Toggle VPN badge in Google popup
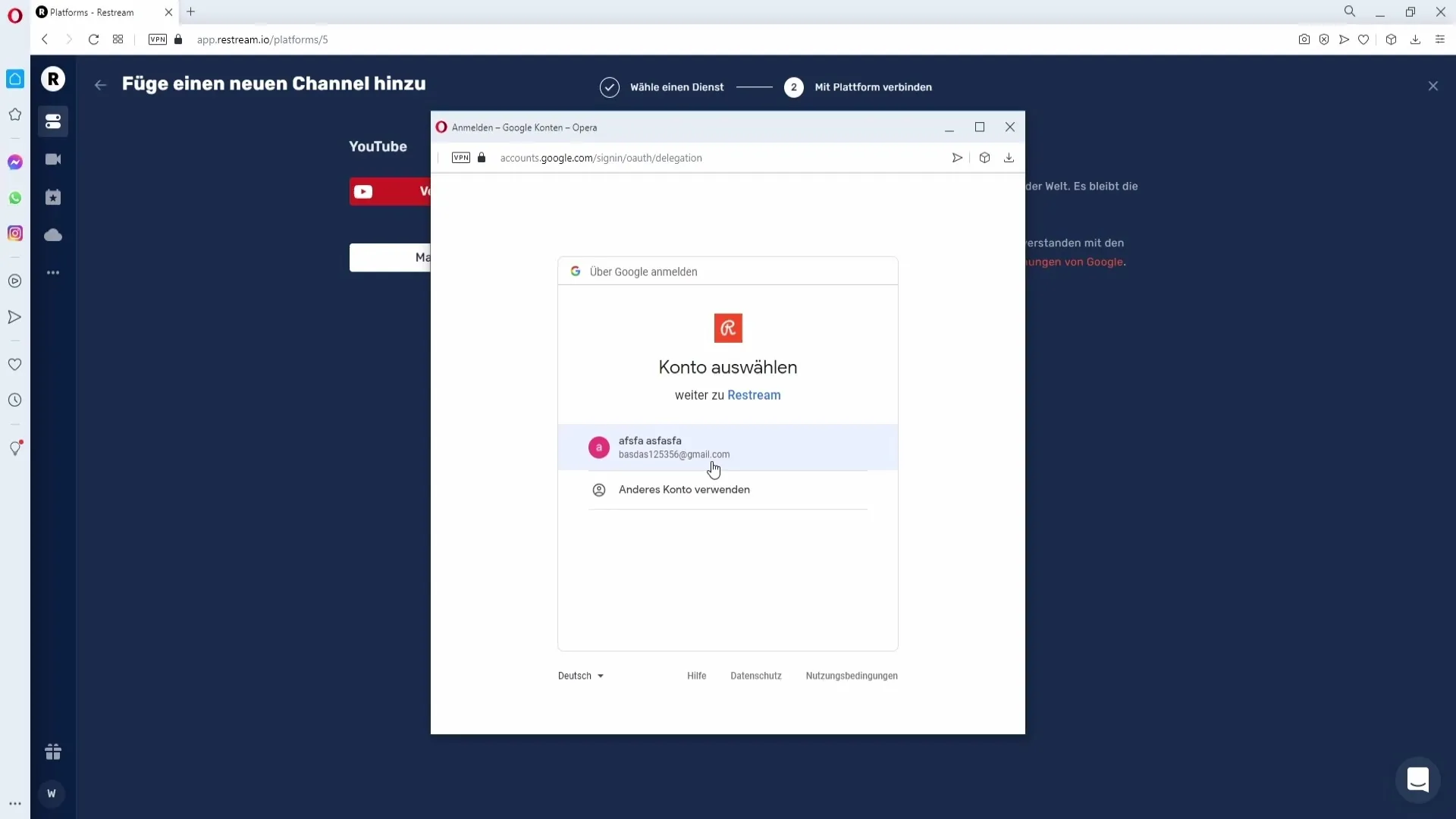 point(461,158)
